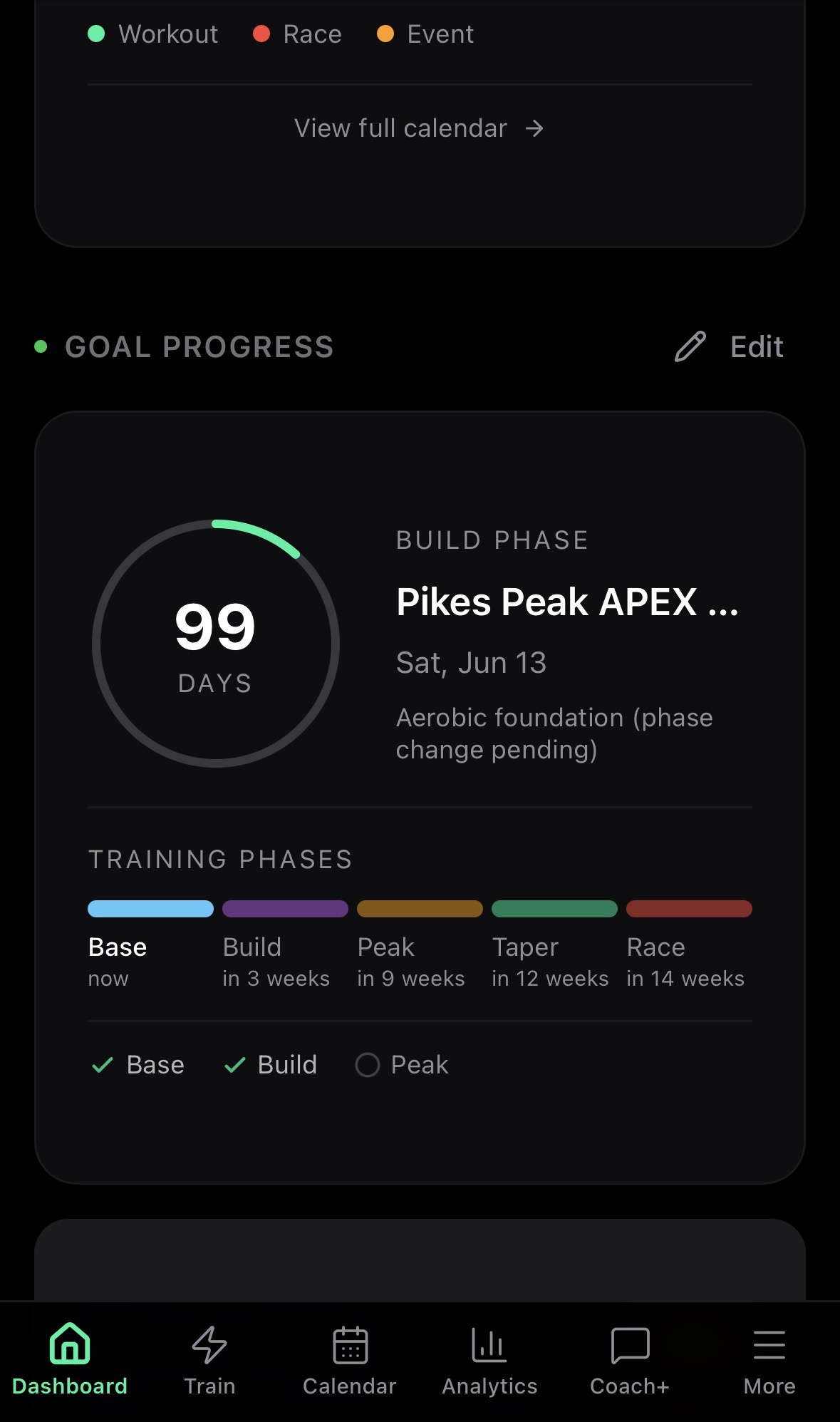Toggle the Build checkmark milestone
Image resolution: width=840 pixels, height=1422 pixels.
(235, 1065)
